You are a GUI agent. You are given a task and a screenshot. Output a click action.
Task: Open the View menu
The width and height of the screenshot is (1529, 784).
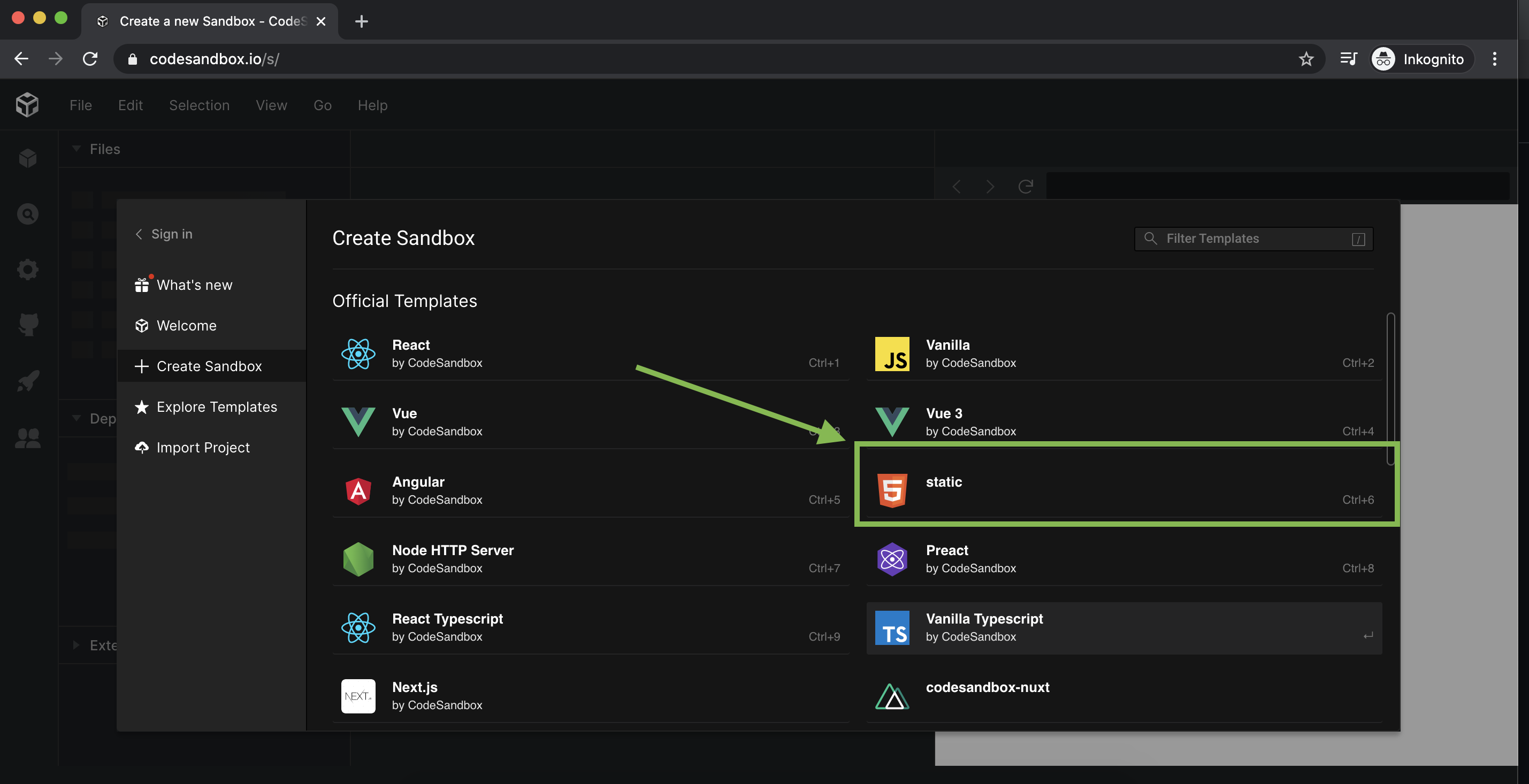271,105
